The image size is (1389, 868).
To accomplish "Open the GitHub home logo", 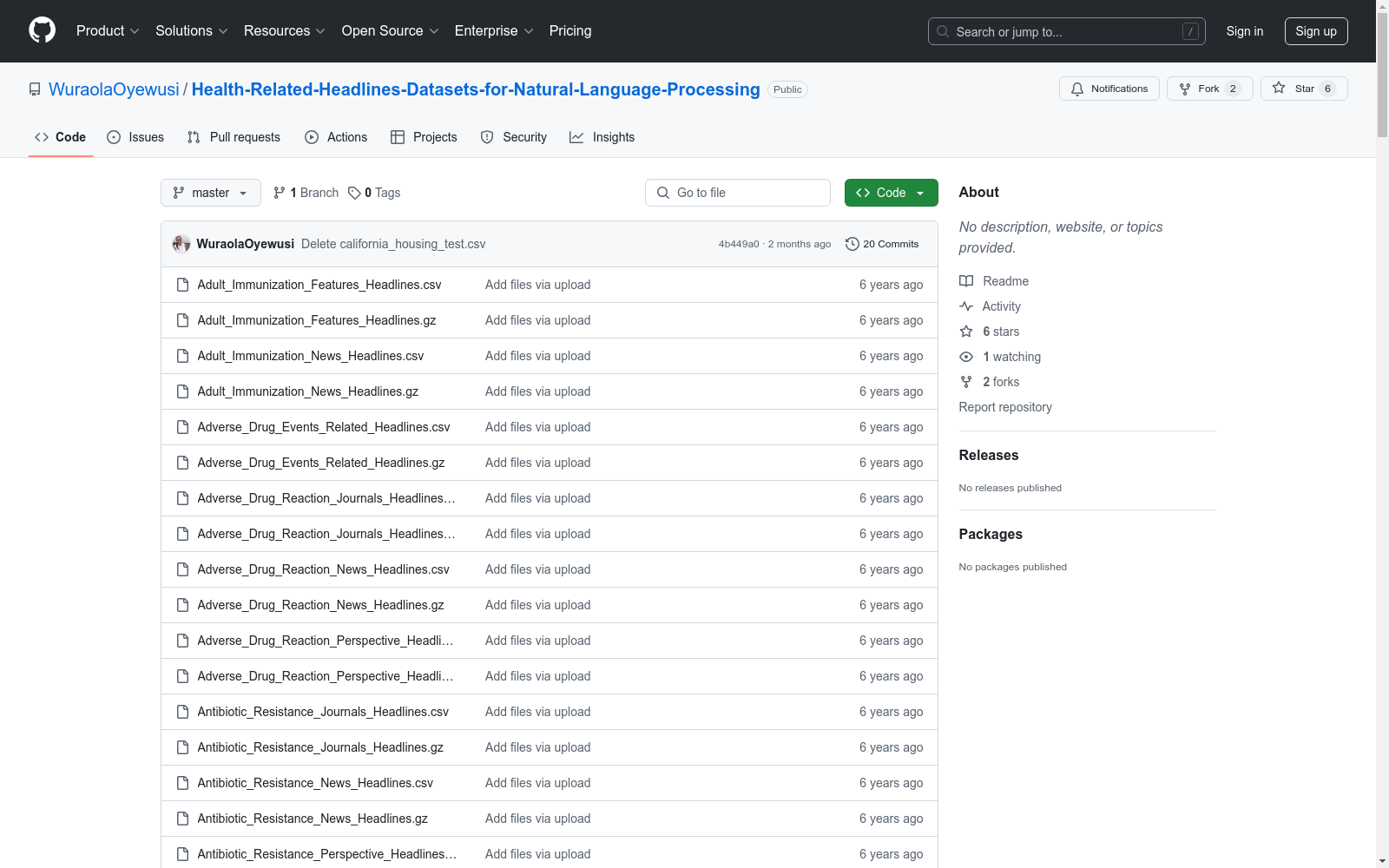I will click(x=42, y=30).
